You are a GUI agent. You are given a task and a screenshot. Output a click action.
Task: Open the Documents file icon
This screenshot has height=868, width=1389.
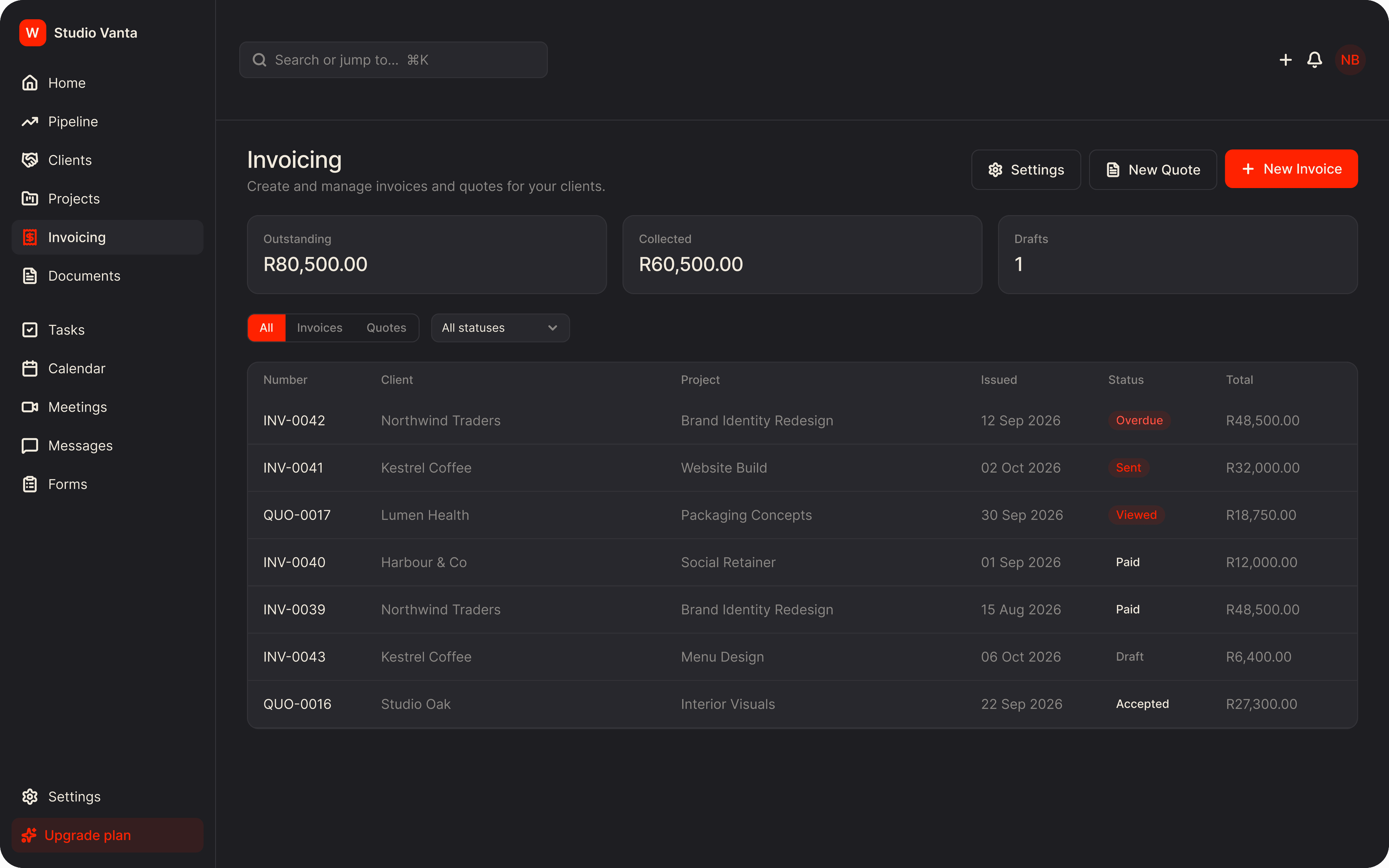(x=30, y=276)
